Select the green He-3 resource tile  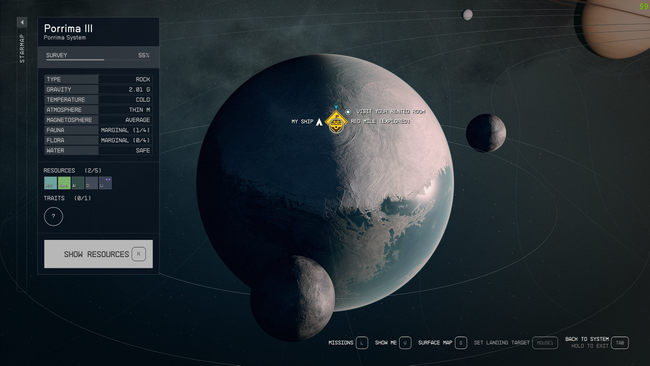coord(64,183)
